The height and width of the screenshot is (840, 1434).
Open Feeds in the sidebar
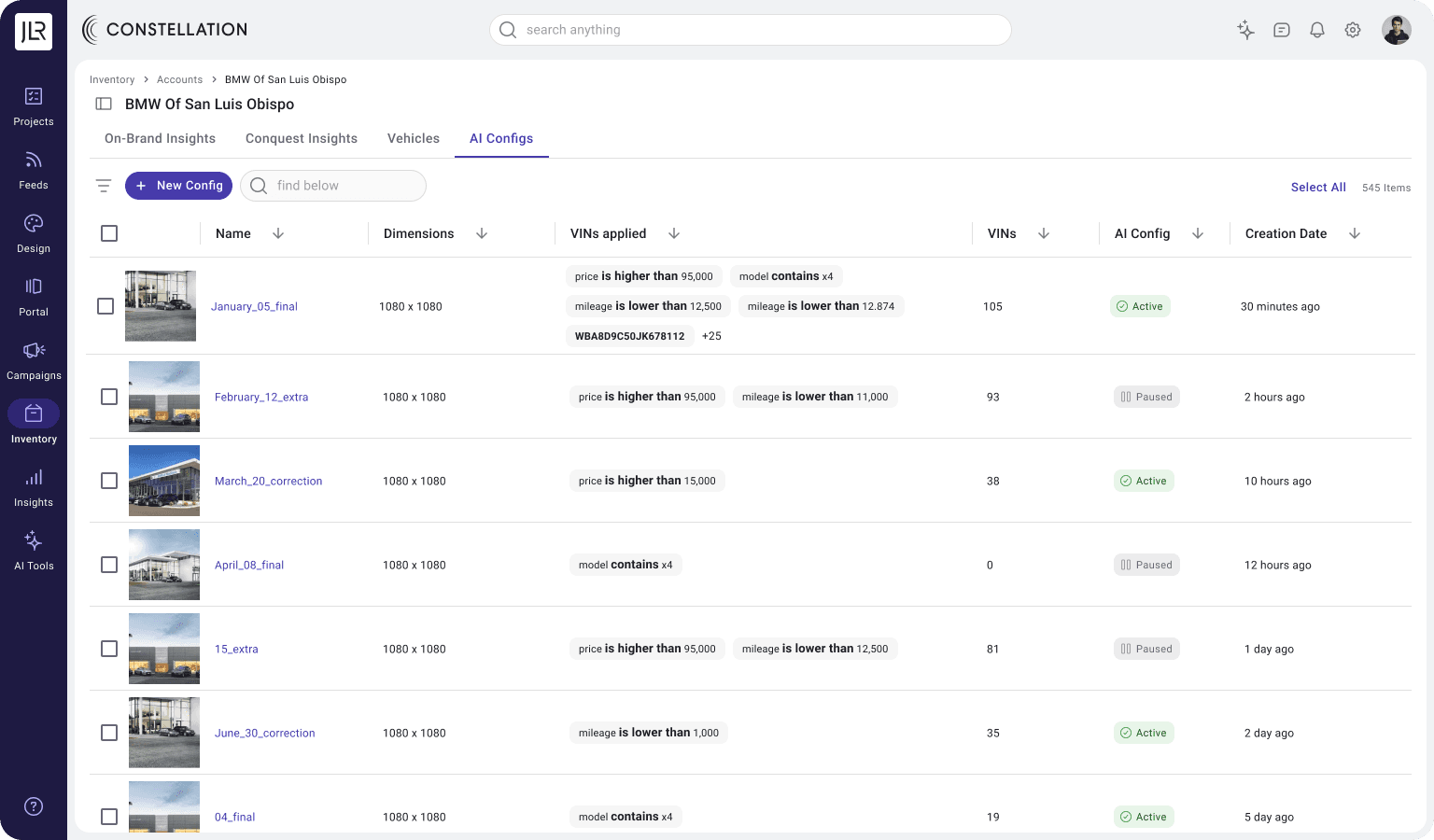pos(34,170)
